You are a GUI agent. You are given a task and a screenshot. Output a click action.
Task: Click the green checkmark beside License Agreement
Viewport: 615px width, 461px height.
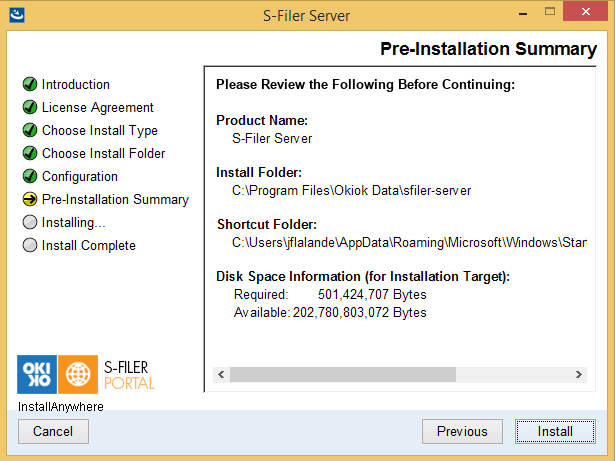30,107
